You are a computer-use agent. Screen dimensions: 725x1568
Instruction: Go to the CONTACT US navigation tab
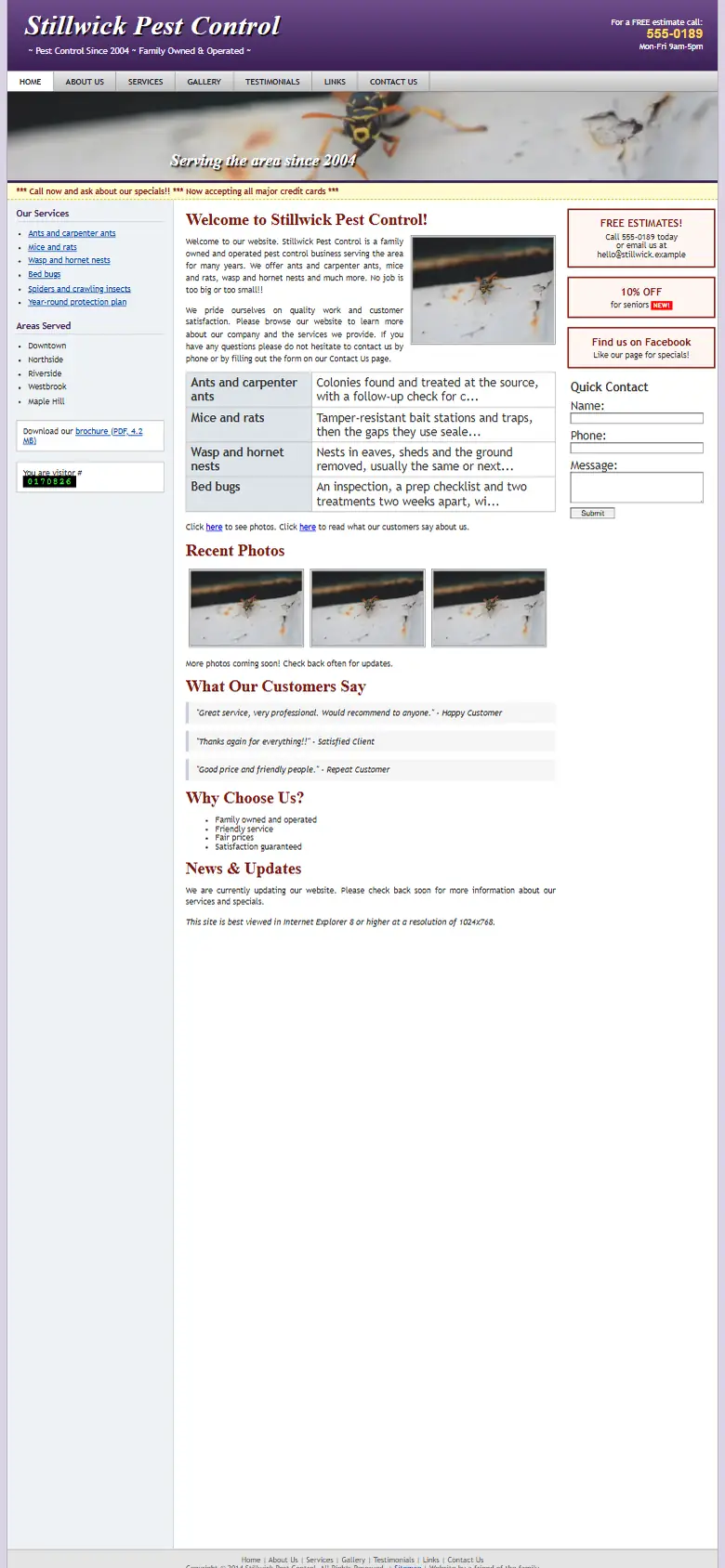[x=393, y=82]
